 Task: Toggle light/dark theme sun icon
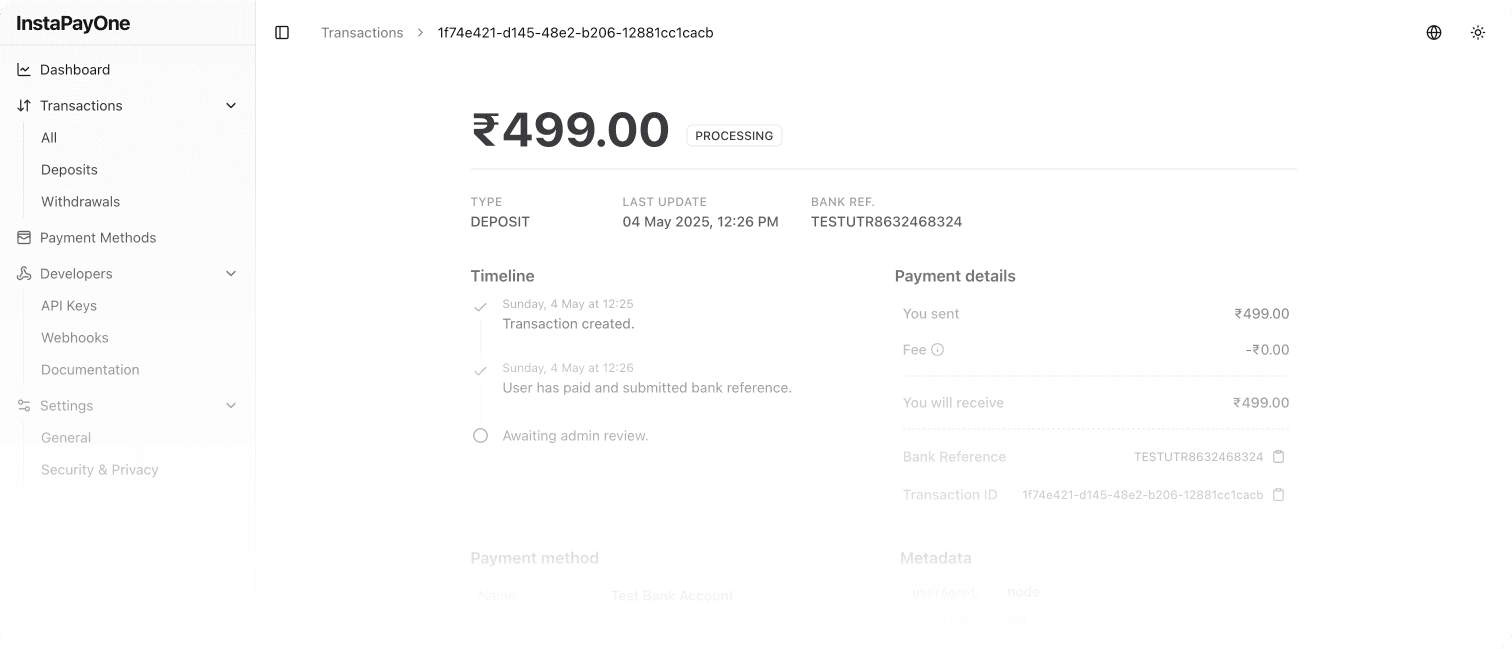(x=1478, y=33)
